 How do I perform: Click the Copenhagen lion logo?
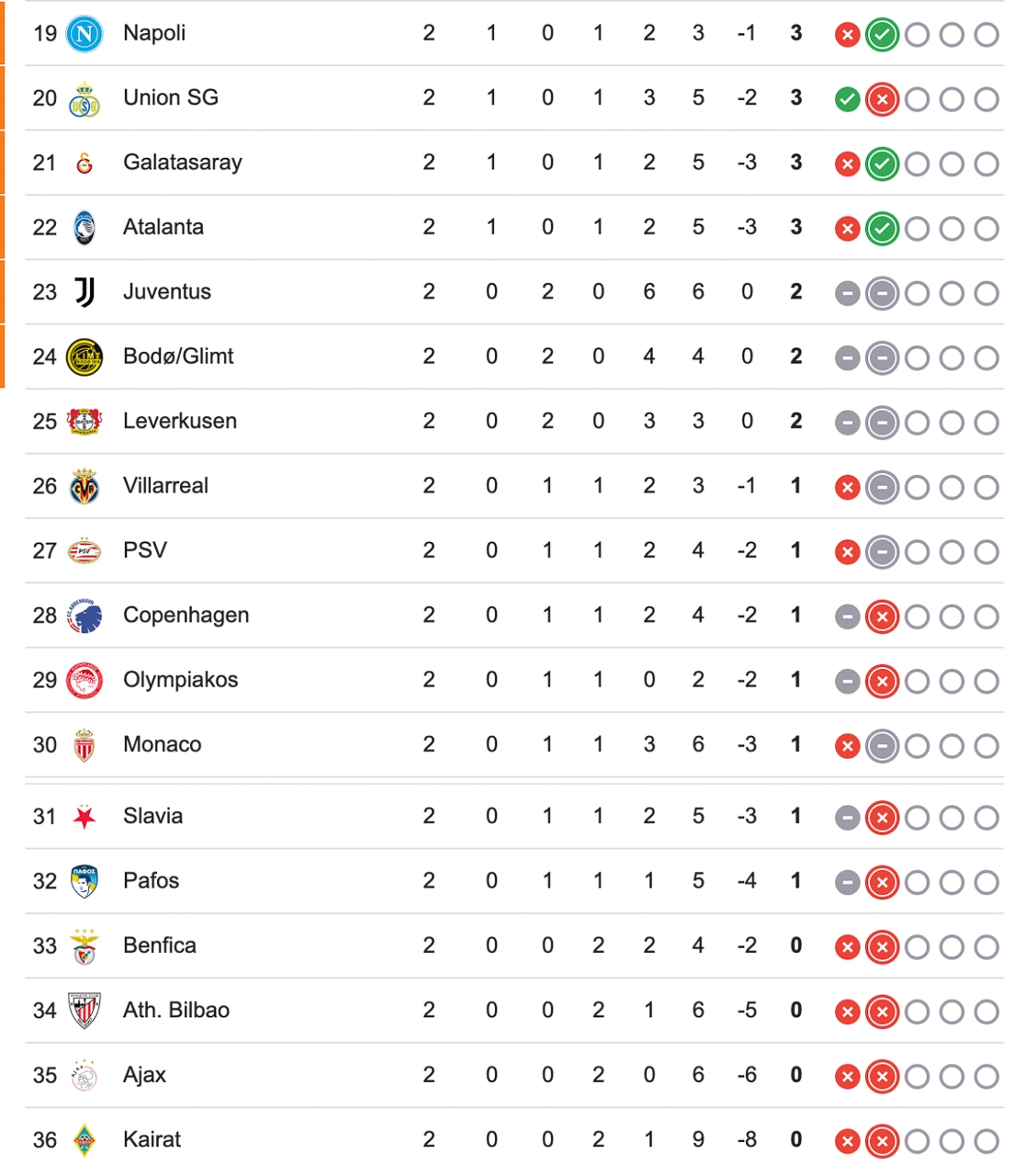pos(85,616)
